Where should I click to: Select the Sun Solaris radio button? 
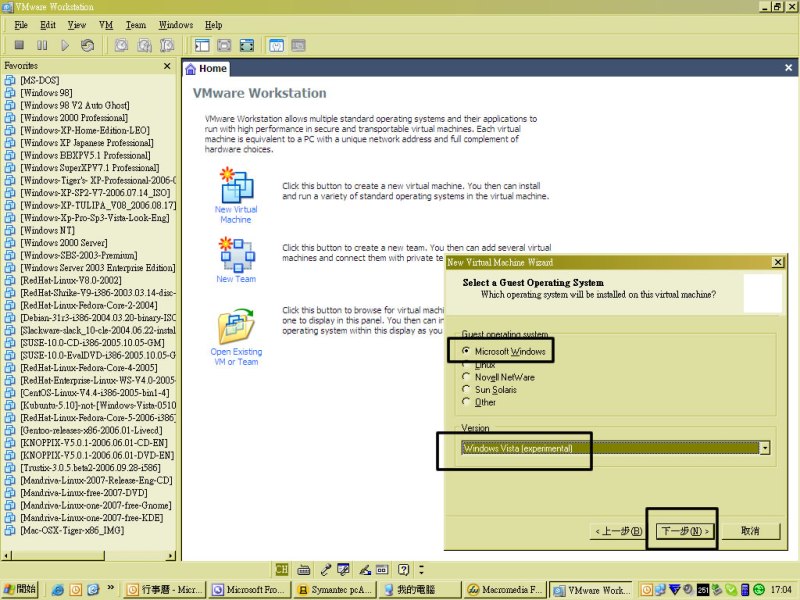click(465, 389)
